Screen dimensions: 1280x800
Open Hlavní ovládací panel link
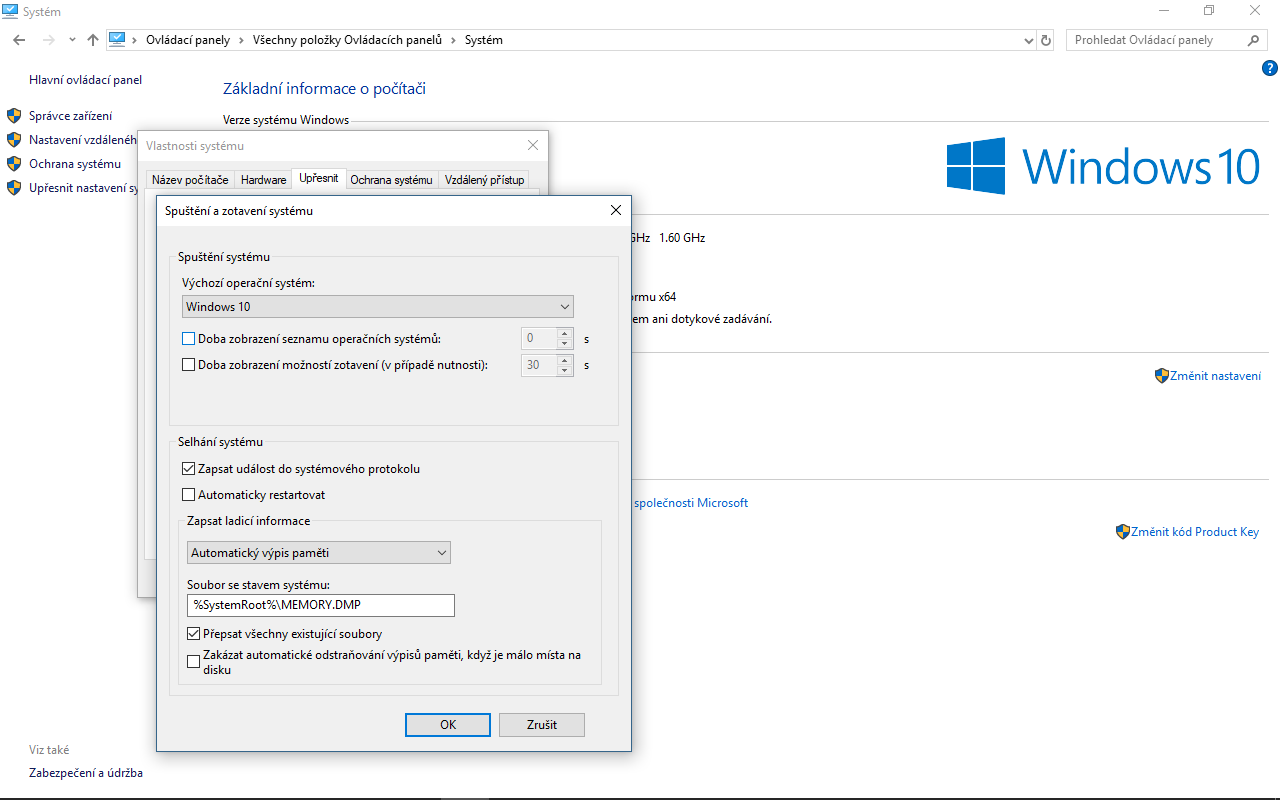click(85, 80)
